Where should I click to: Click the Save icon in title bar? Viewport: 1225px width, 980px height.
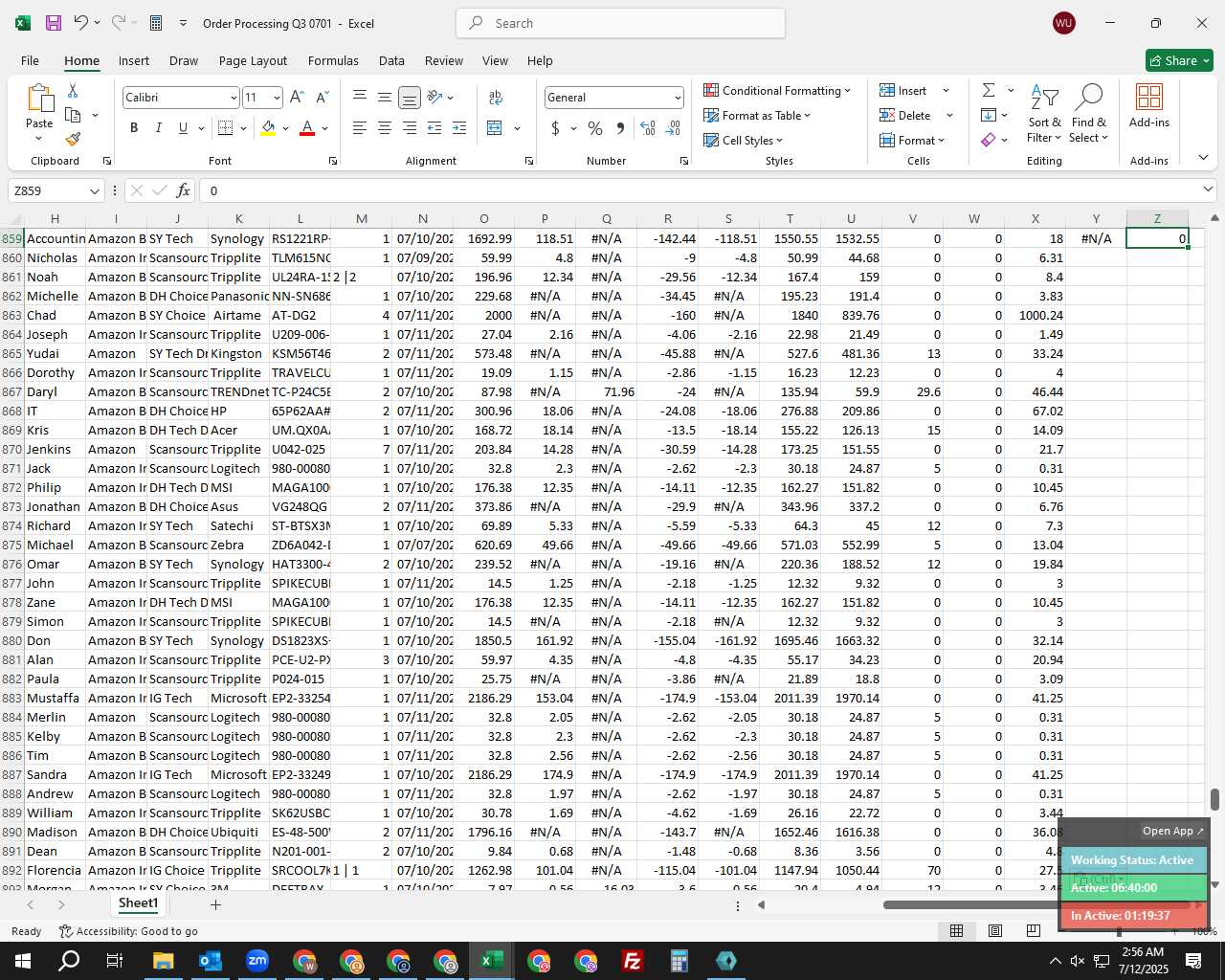click(x=54, y=23)
